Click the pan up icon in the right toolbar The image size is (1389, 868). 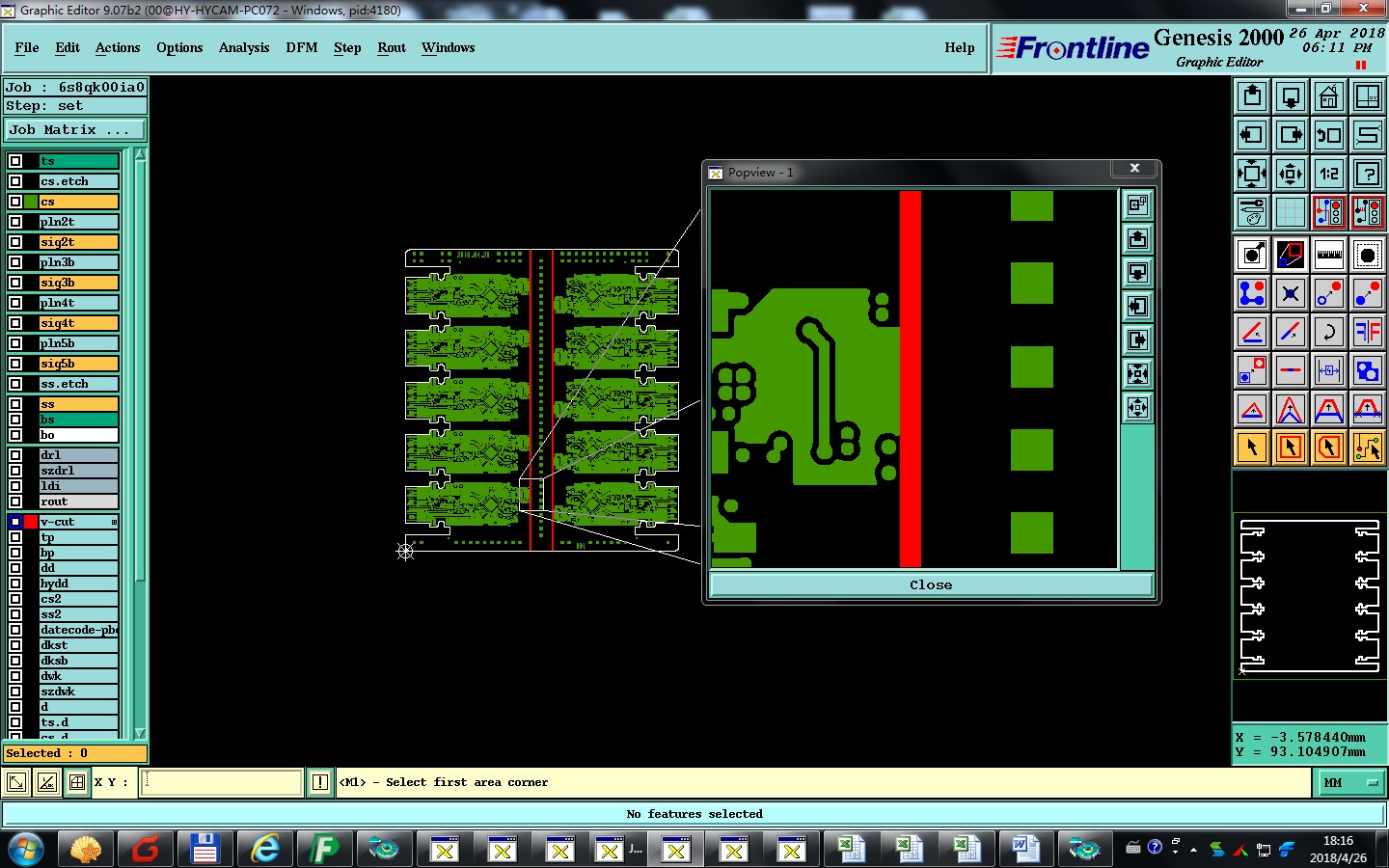click(1252, 96)
